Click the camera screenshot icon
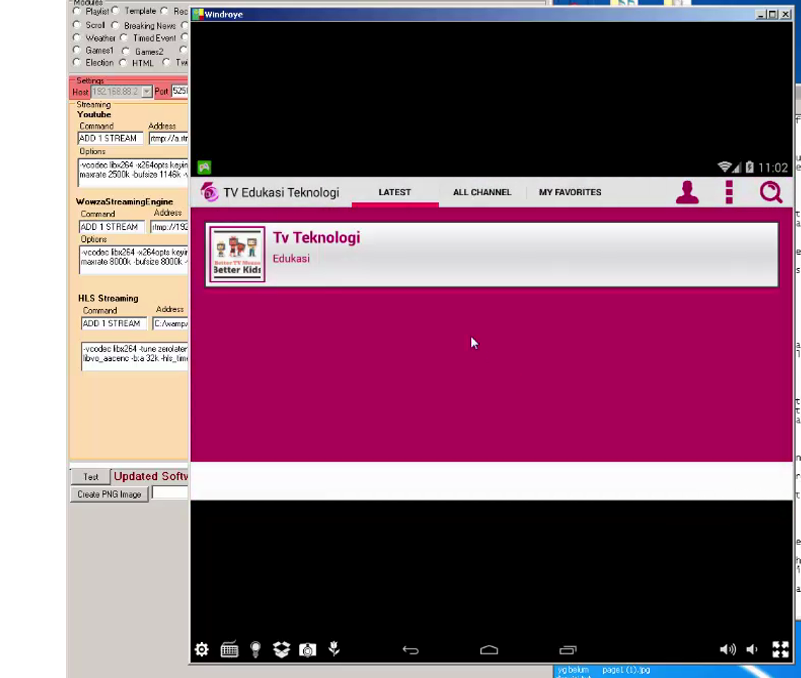The height and width of the screenshot is (678, 801). coord(308,650)
